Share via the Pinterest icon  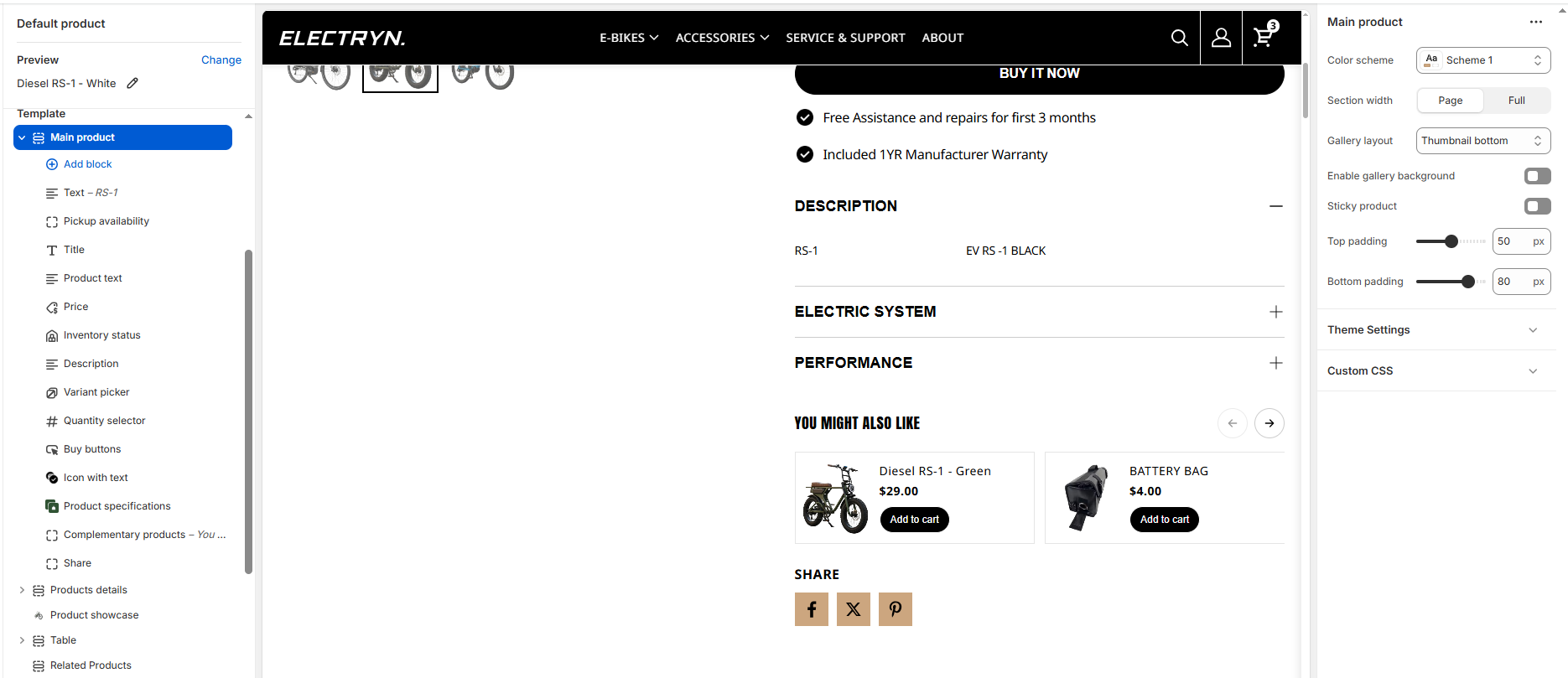coord(895,609)
